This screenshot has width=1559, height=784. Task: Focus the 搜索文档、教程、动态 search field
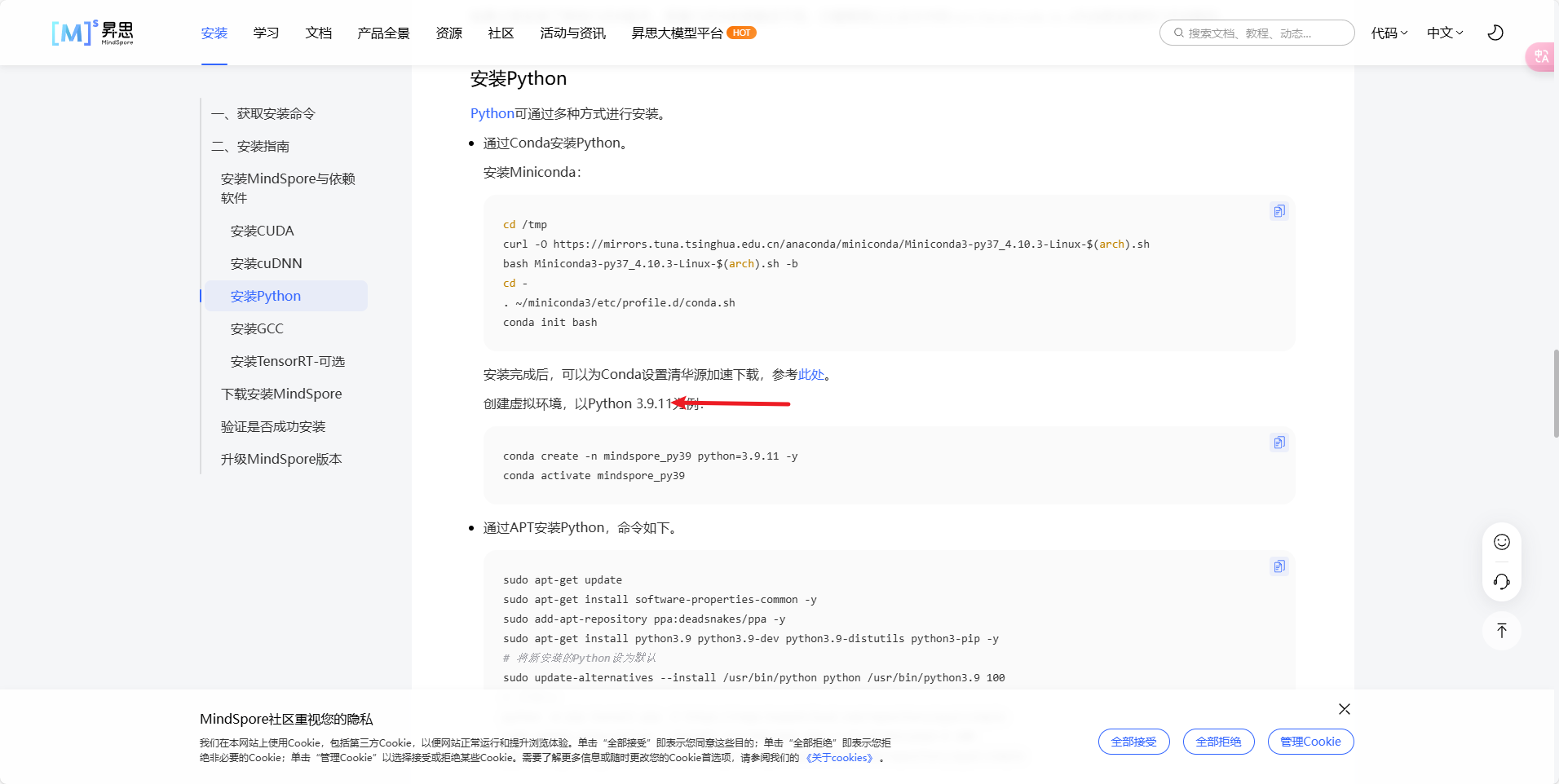(1256, 33)
